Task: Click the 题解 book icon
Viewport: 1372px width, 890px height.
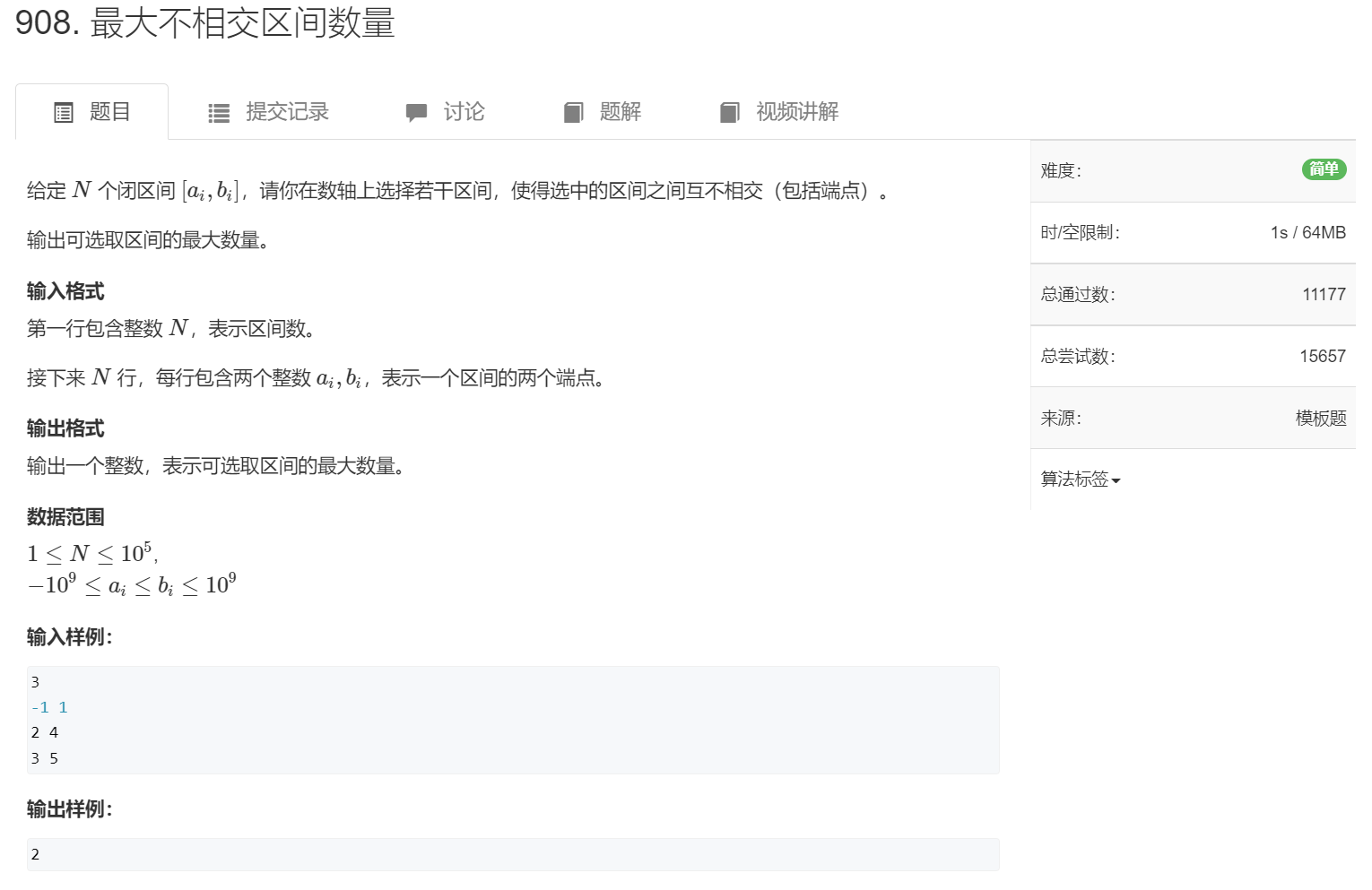Action: coord(574,112)
